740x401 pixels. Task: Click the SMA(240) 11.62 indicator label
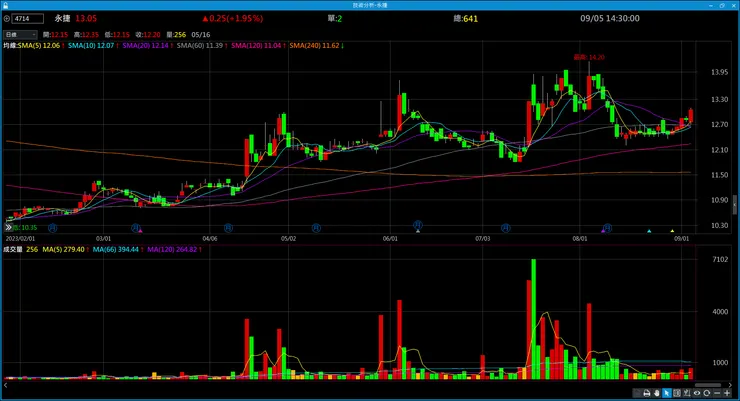[x=316, y=46]
